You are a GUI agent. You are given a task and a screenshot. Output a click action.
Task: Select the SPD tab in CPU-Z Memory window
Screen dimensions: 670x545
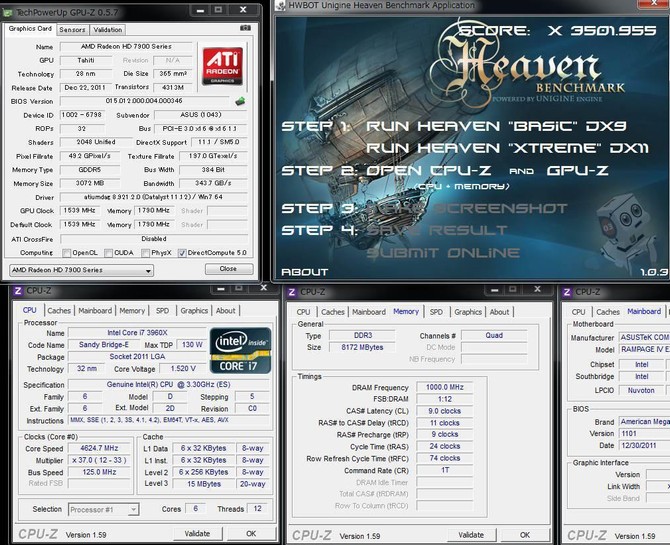click(x=436, y=312)
